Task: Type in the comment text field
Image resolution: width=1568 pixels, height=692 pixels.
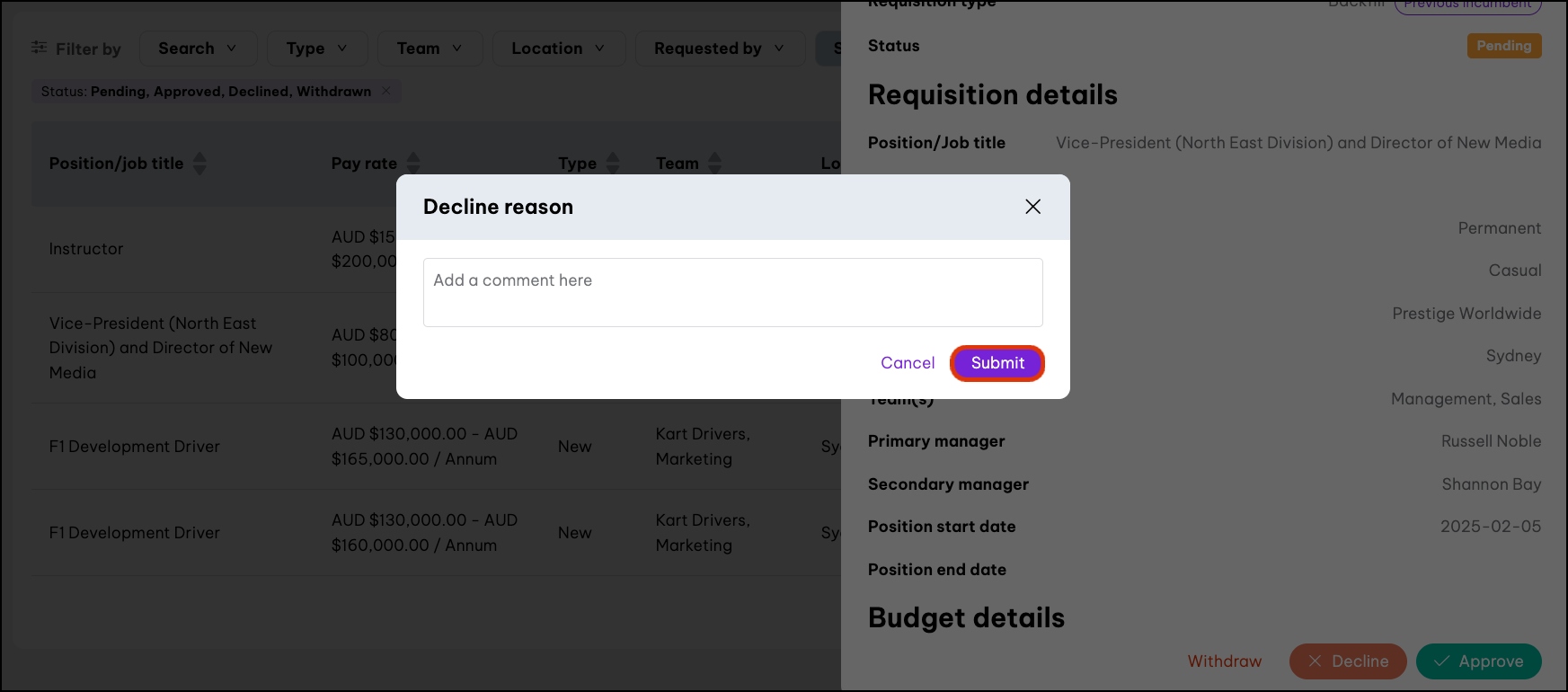Action: click(732, 292)
